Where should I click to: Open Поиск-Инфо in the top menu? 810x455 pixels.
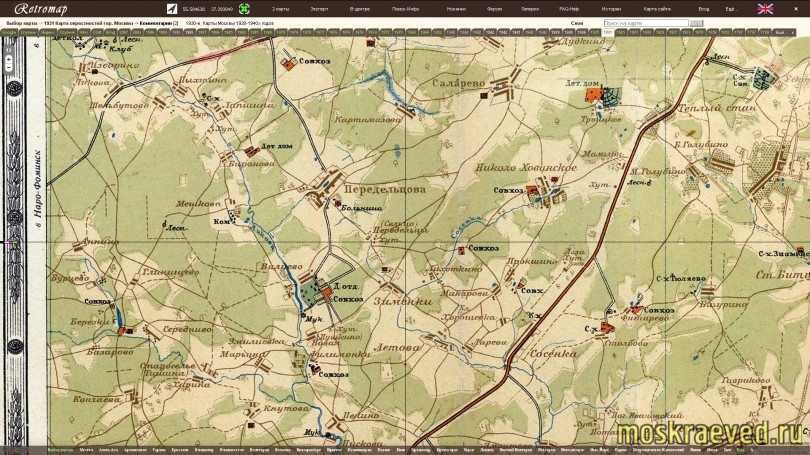click(x=406, y=9)
